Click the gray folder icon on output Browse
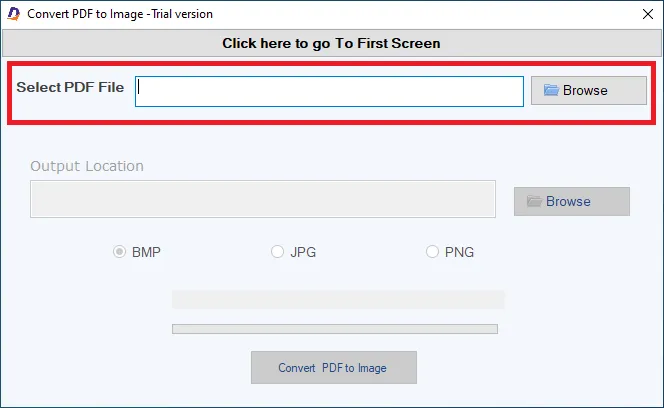The width and height of the screenshot is (664, 408). [534, 201]
